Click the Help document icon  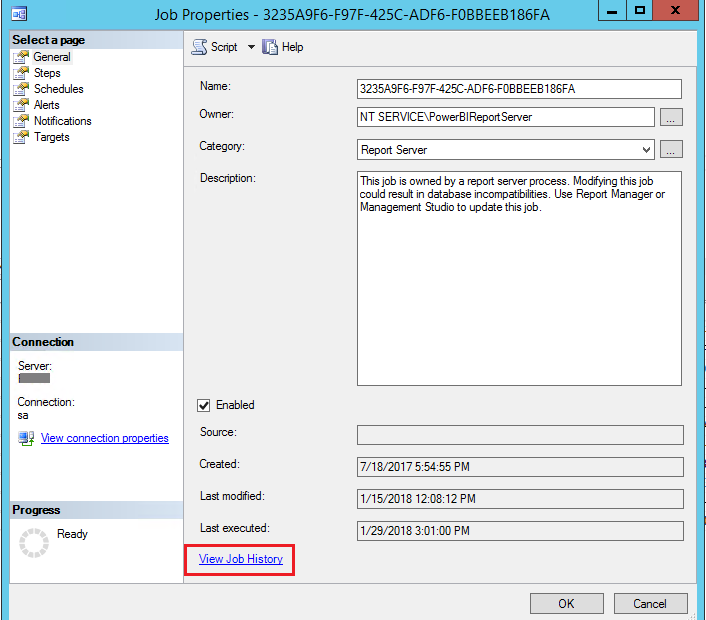coord(270,47)
